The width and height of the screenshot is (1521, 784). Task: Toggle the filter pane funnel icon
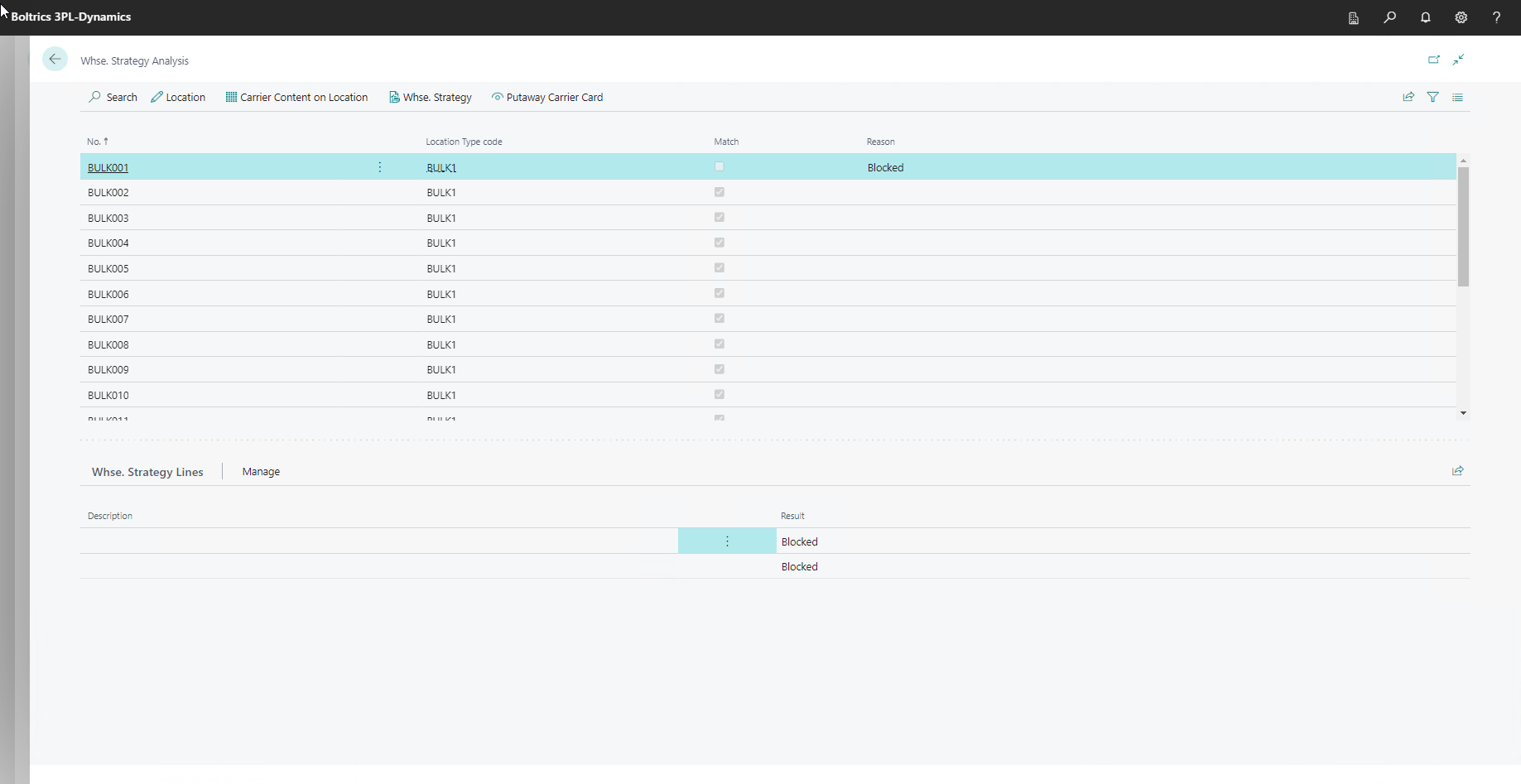click(1432, 97)
